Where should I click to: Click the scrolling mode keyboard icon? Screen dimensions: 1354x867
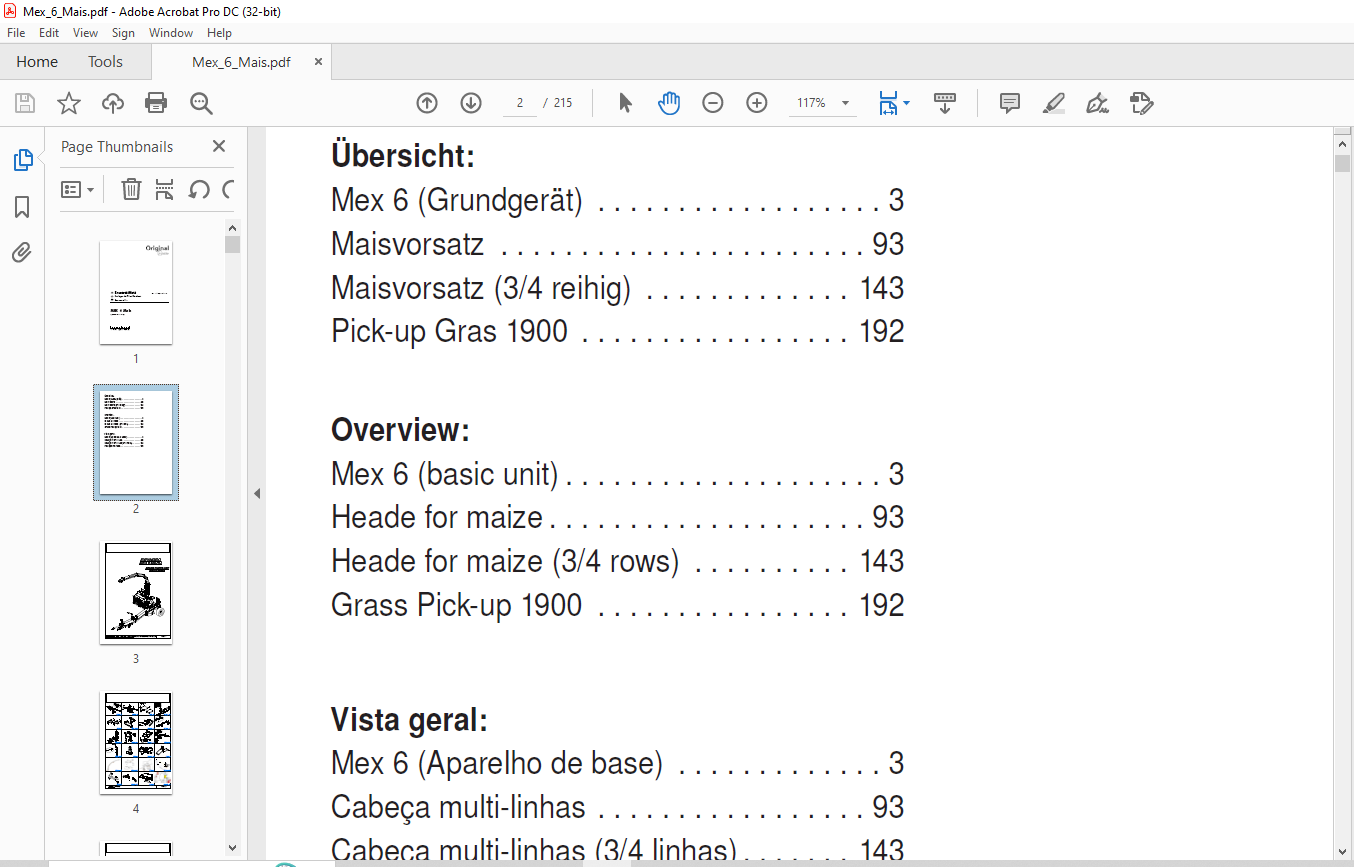point(945,103)
